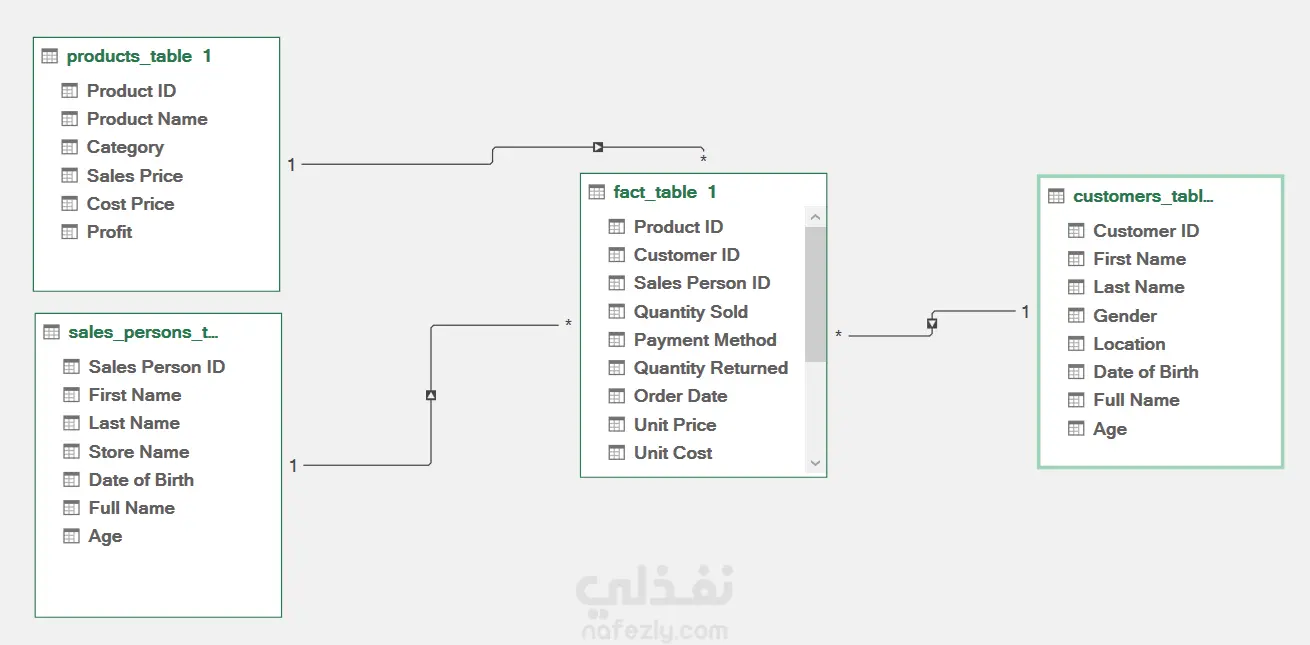The height and width of the screenshot is (645, 1310).
Task: Select Sales Person ID in fact_table
Action: (x=702, y=283)
